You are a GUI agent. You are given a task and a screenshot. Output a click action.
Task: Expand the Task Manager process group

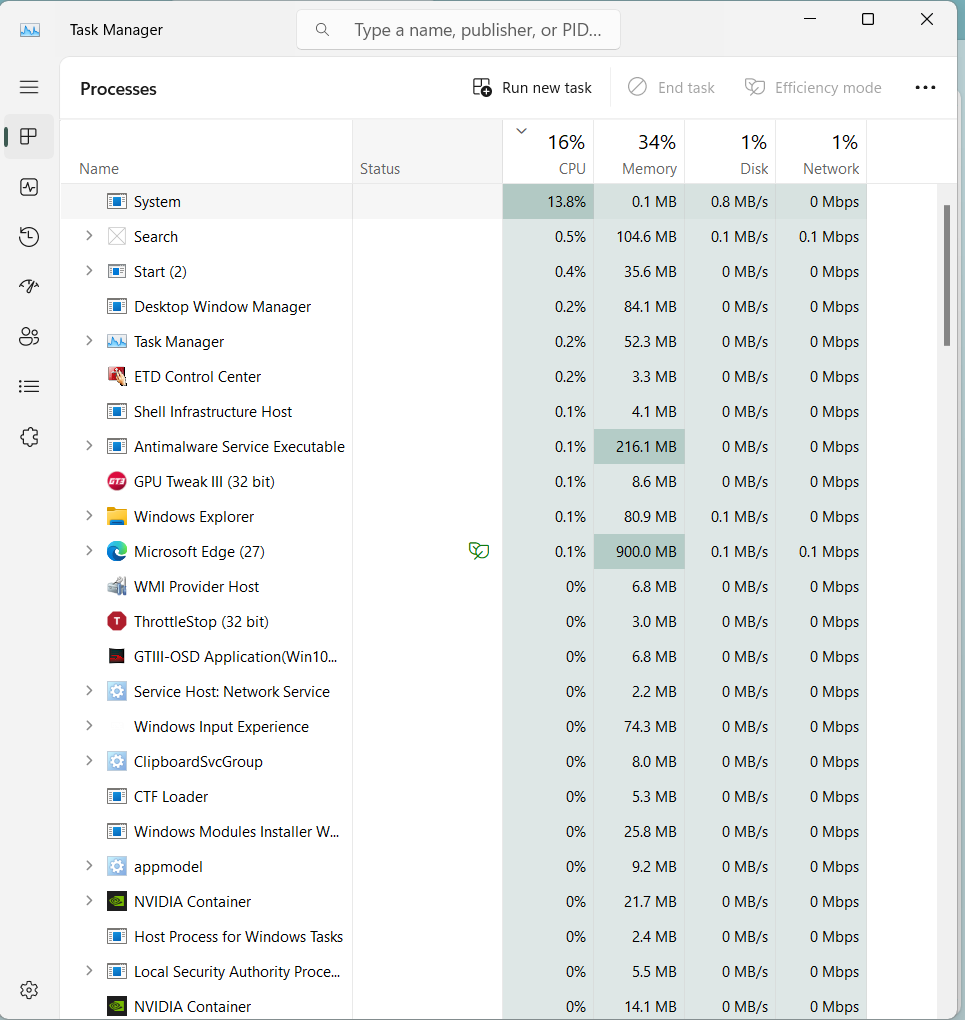[x=89, y=341]
